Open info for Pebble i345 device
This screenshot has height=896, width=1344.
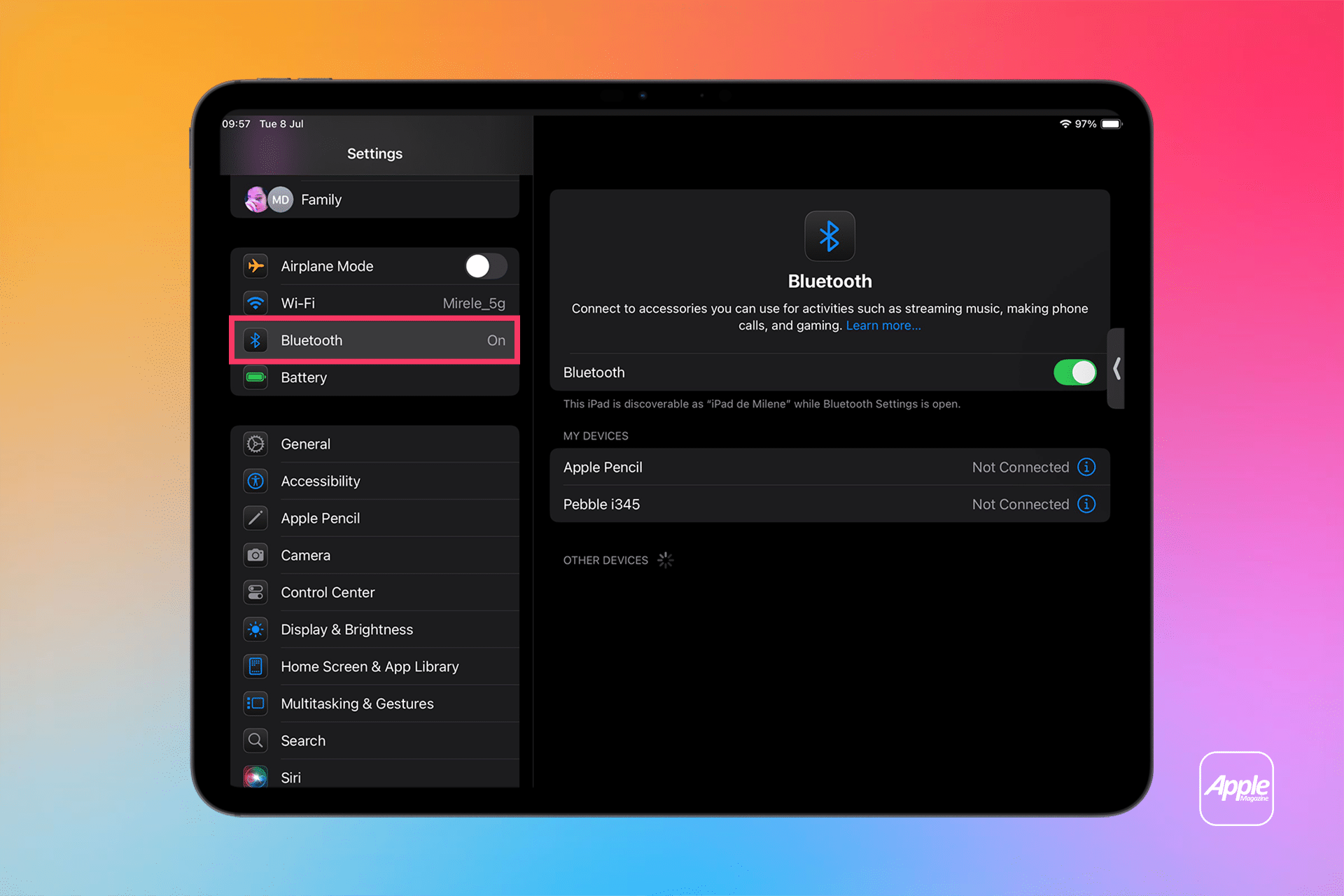(1086, 504)
